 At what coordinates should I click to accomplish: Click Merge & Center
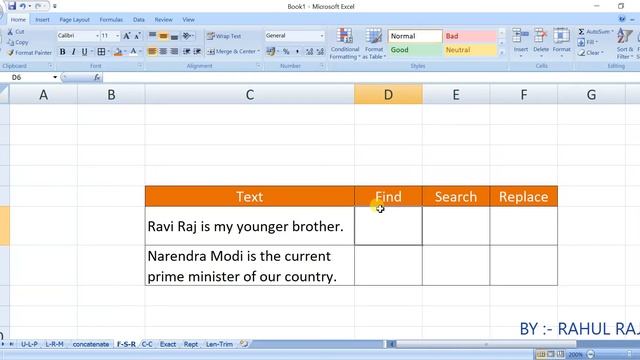click(x=232, y=51)
